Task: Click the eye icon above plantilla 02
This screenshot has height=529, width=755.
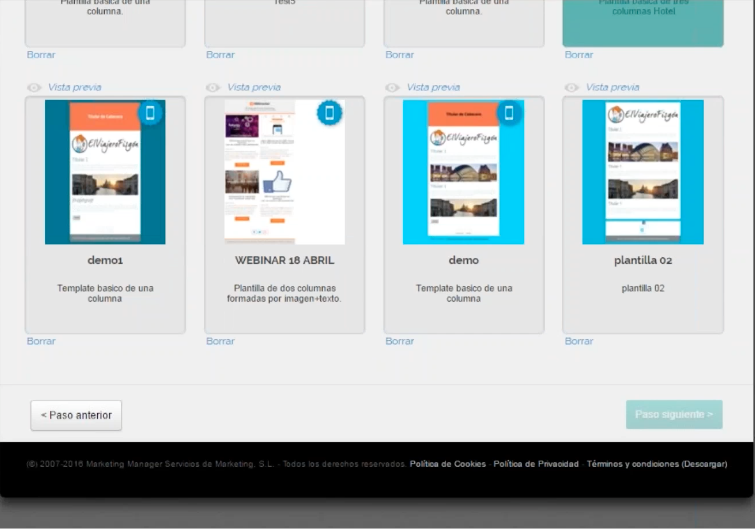Action: [572, 88]
